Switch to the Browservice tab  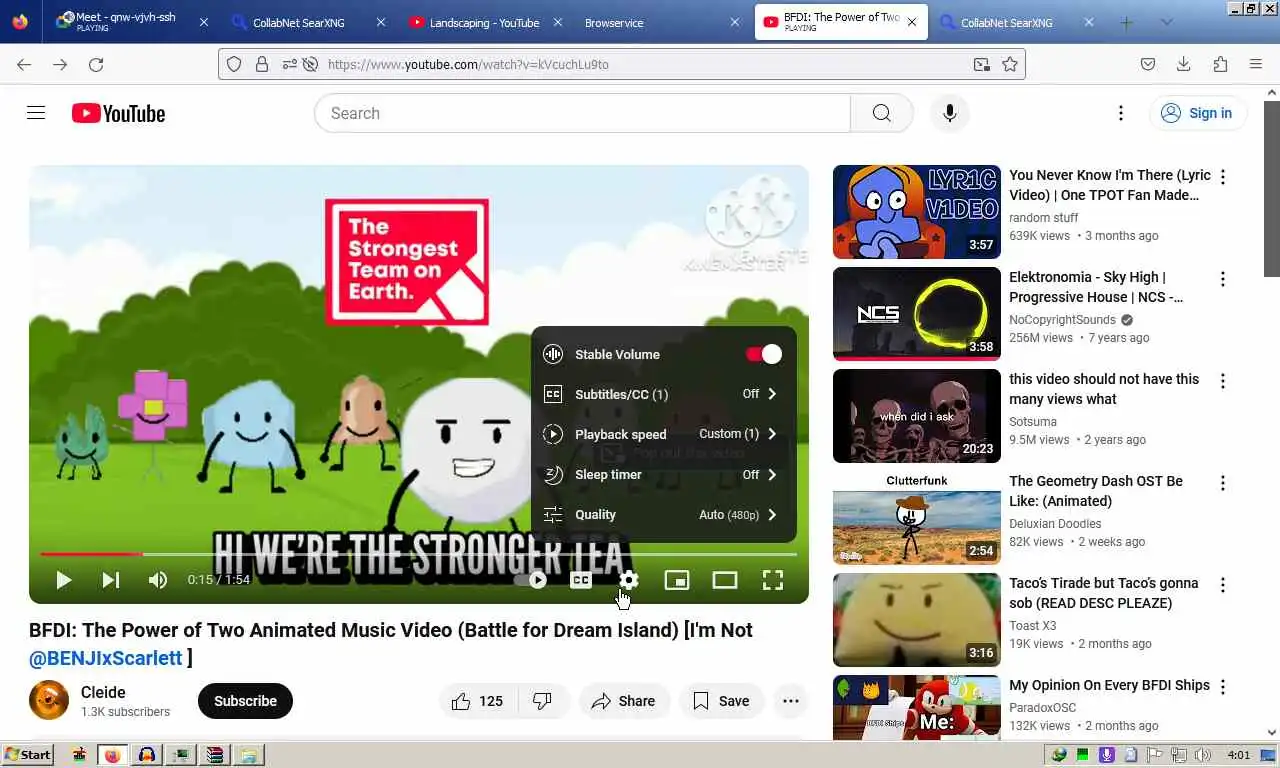coord(661,22)
